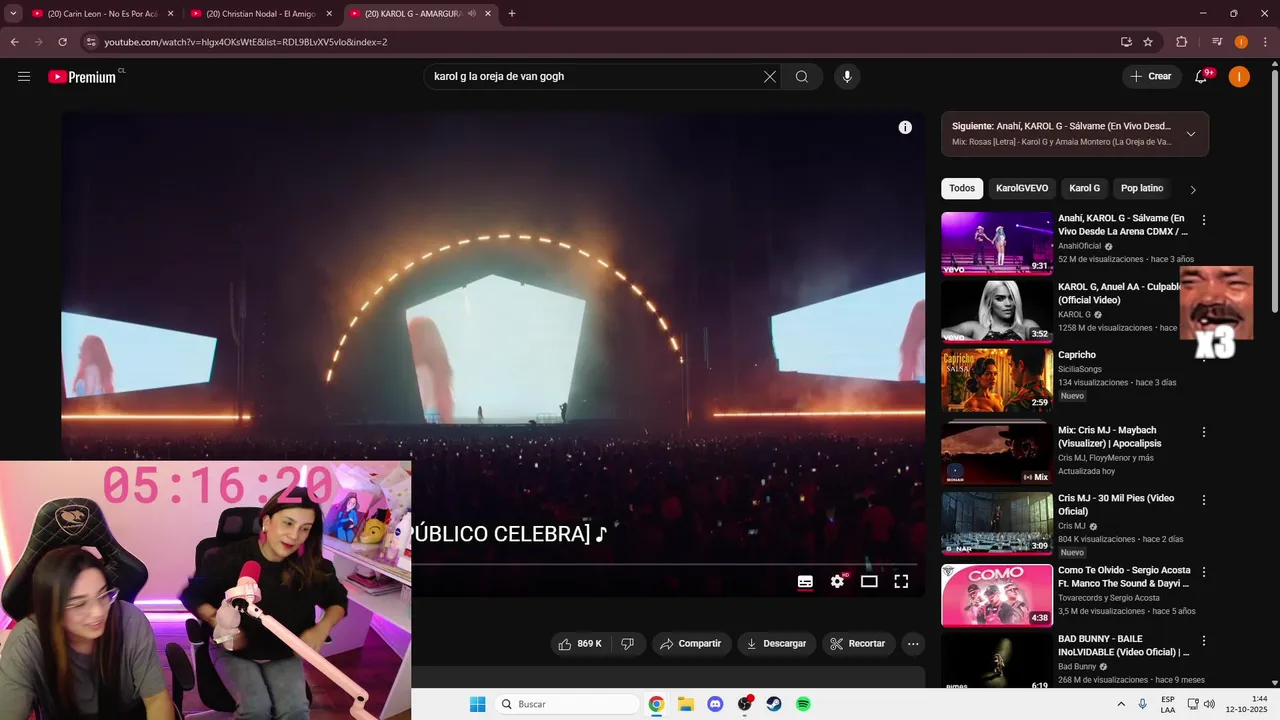Run search with the magnifier button
Image resolution: width=1280 pixels, height=720 pixels.
(x=802, y=77)
